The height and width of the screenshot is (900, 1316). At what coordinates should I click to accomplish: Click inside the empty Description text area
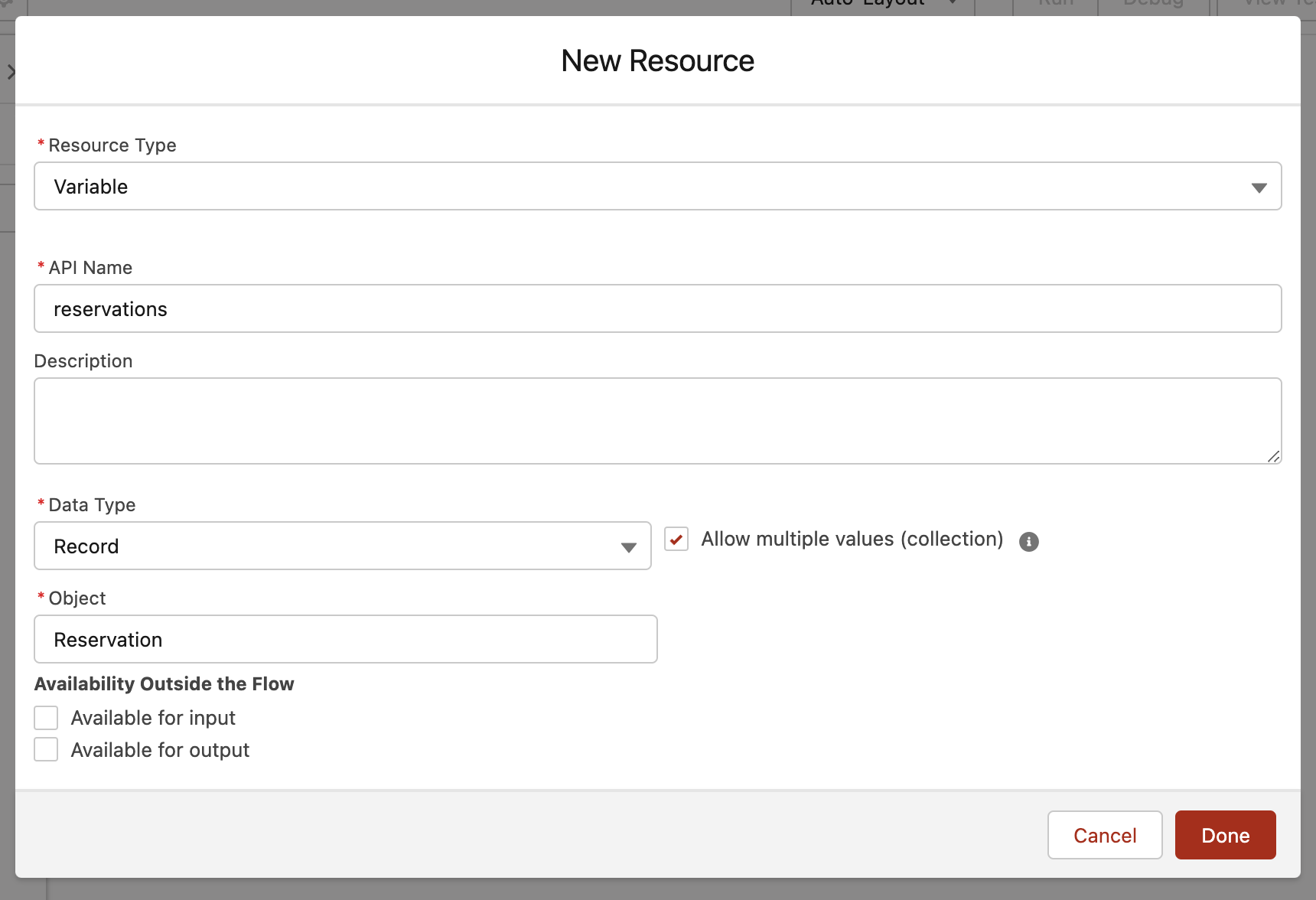click(x=656, y=421)
